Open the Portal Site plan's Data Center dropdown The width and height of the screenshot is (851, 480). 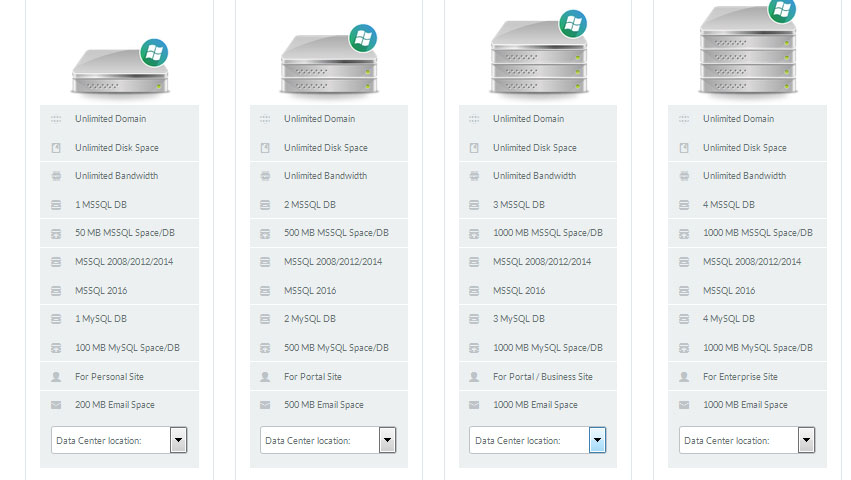[x=328, y=440]
